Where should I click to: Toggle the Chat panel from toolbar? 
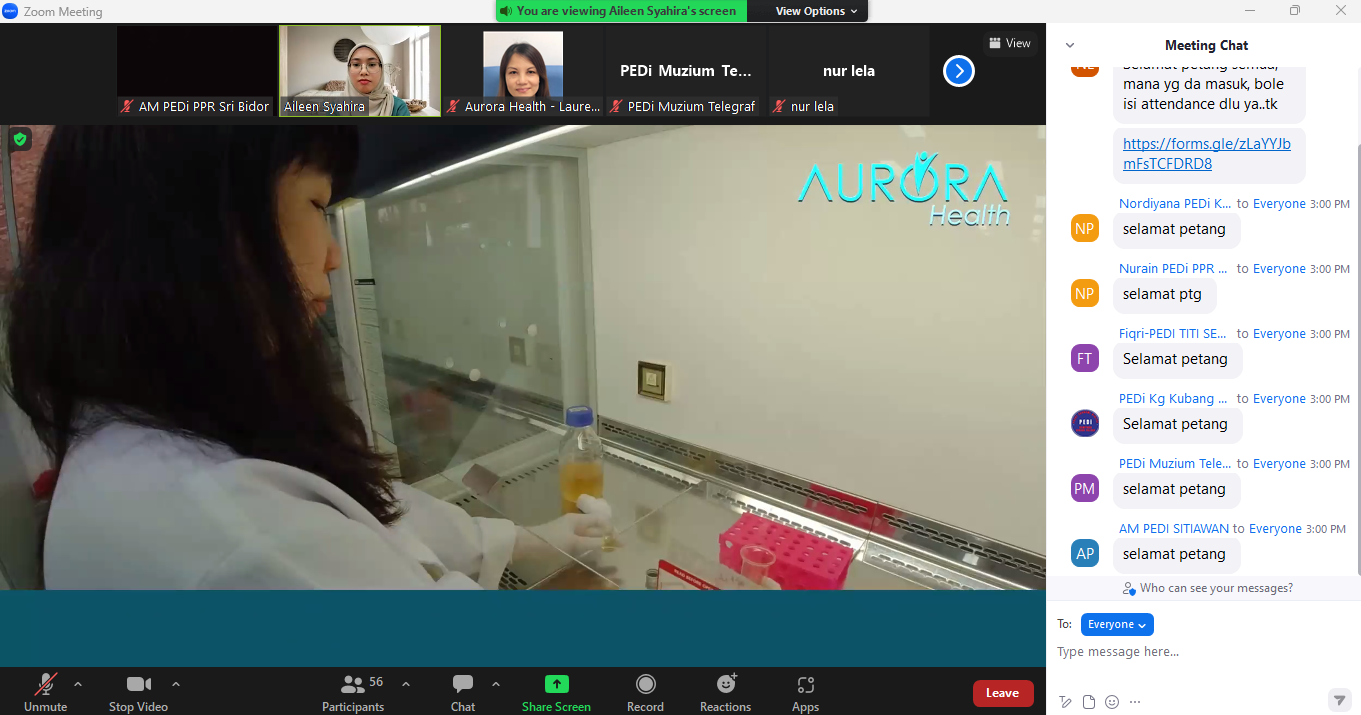coord(463,692)
